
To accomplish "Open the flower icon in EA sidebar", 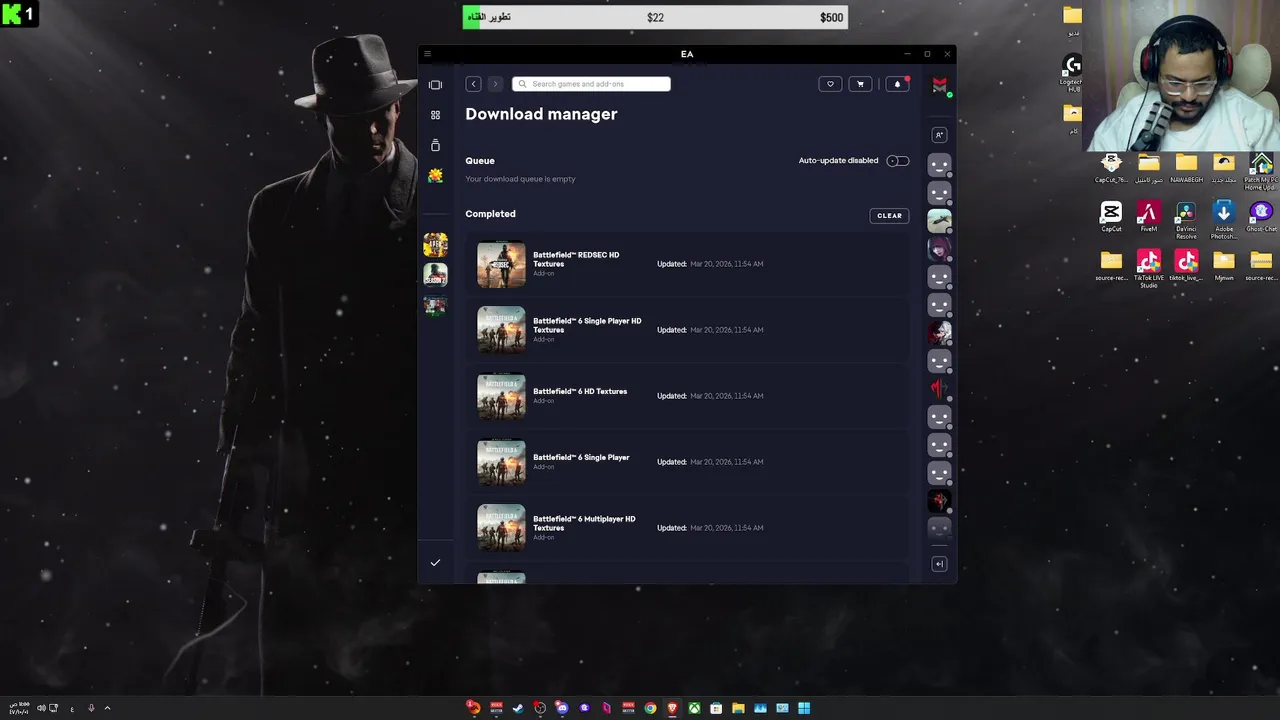I will point(435,176).
